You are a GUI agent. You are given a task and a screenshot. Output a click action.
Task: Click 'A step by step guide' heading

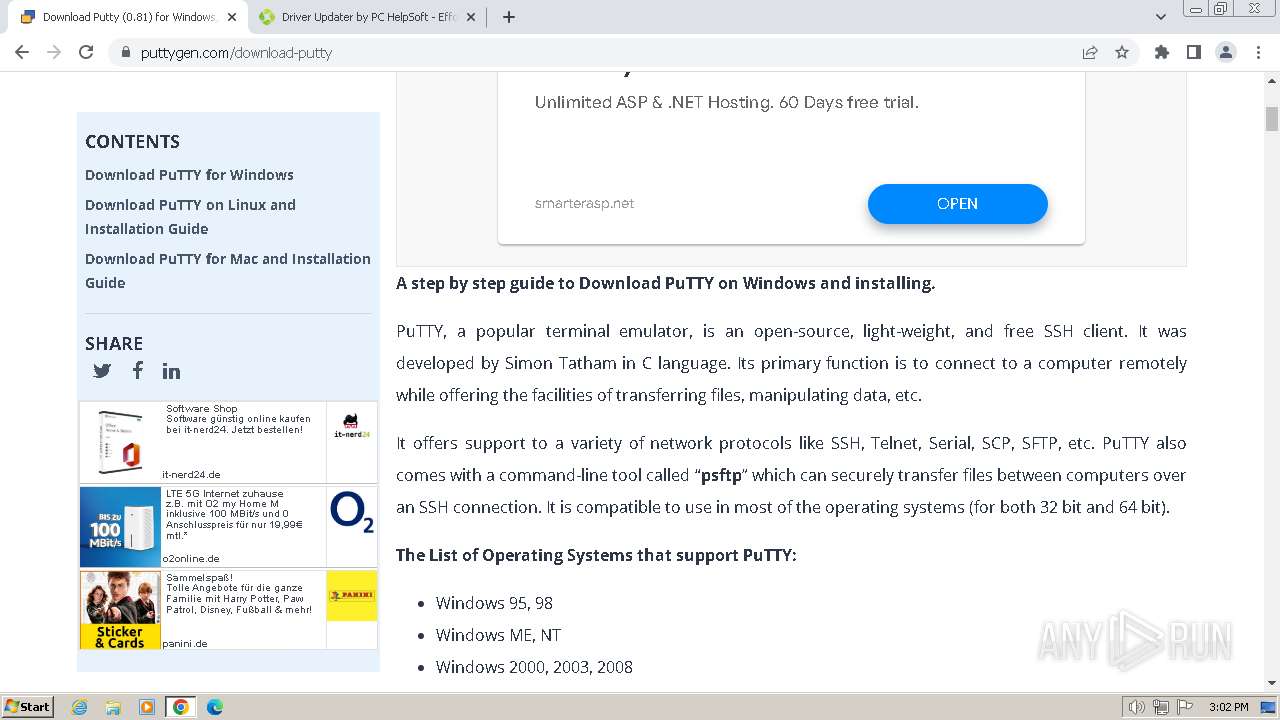point(665,283)
